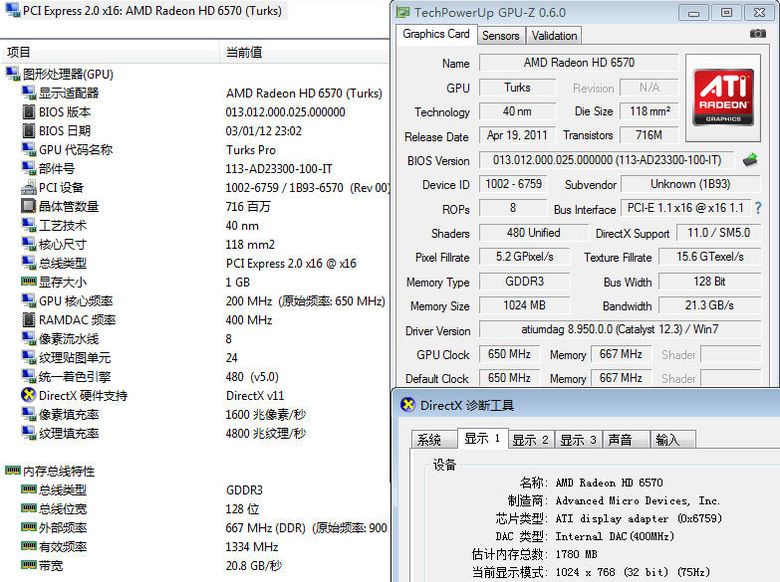Click the GPU-Z camera screenshot icon
Screen dimensions: 780x582
[758, 33]
